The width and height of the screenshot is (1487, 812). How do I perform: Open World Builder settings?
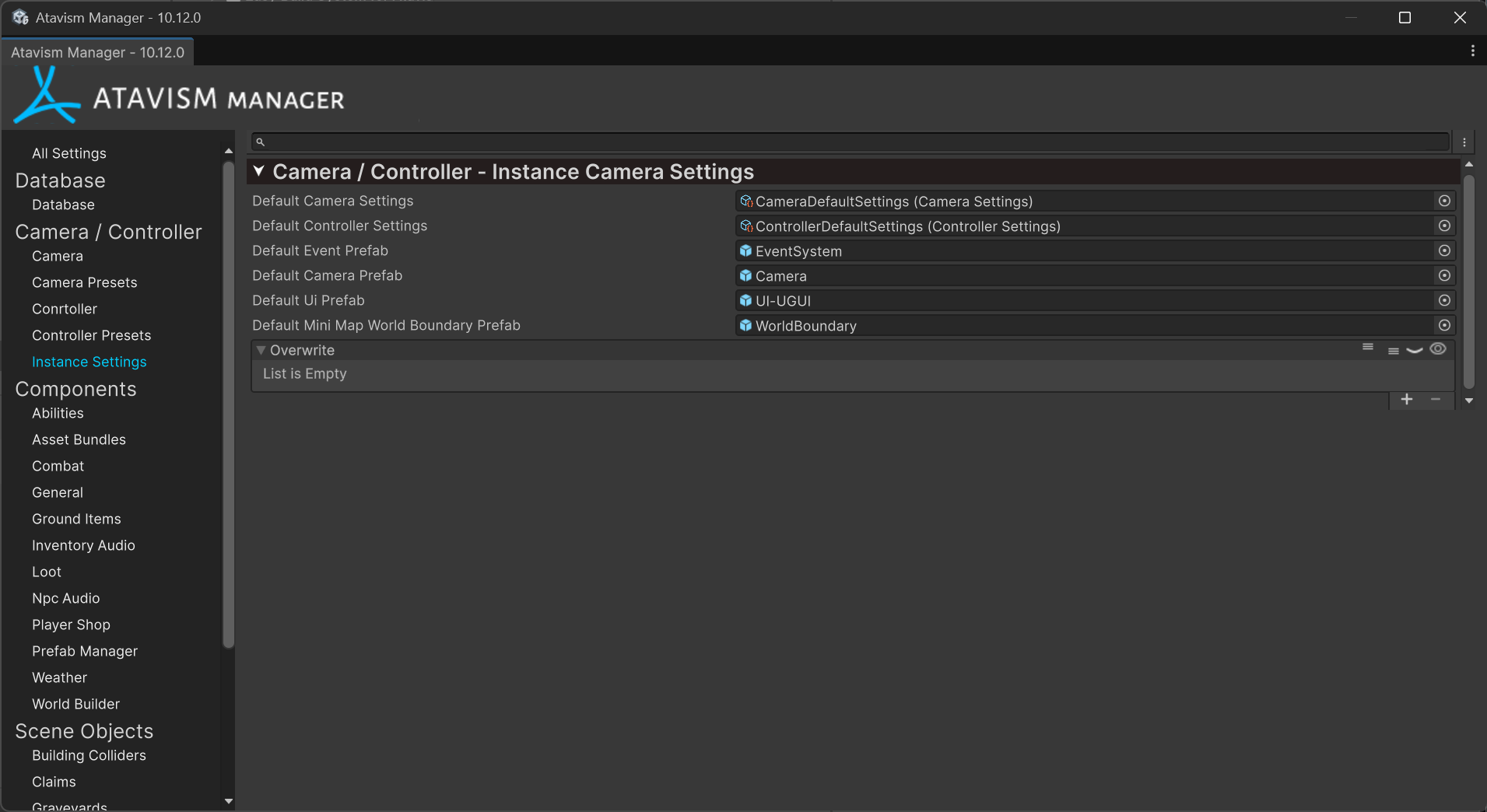click(76, 704)
